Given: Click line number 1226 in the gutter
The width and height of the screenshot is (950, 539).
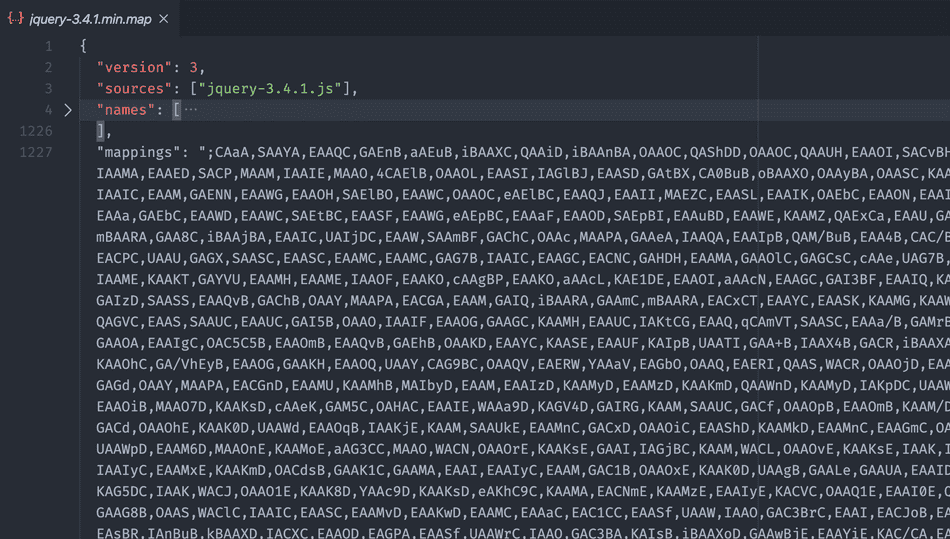Looking at the screenshot, I should 36,131.
